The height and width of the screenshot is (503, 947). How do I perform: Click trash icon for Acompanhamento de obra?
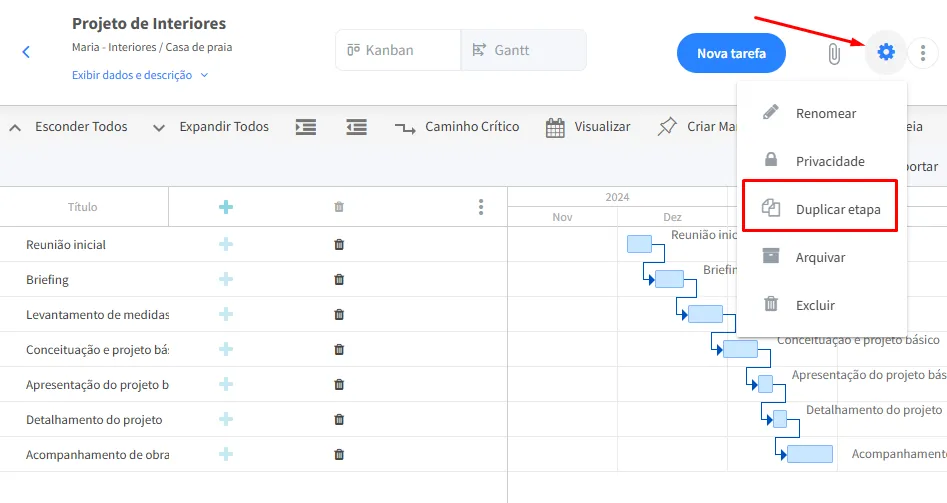(339, 454)
